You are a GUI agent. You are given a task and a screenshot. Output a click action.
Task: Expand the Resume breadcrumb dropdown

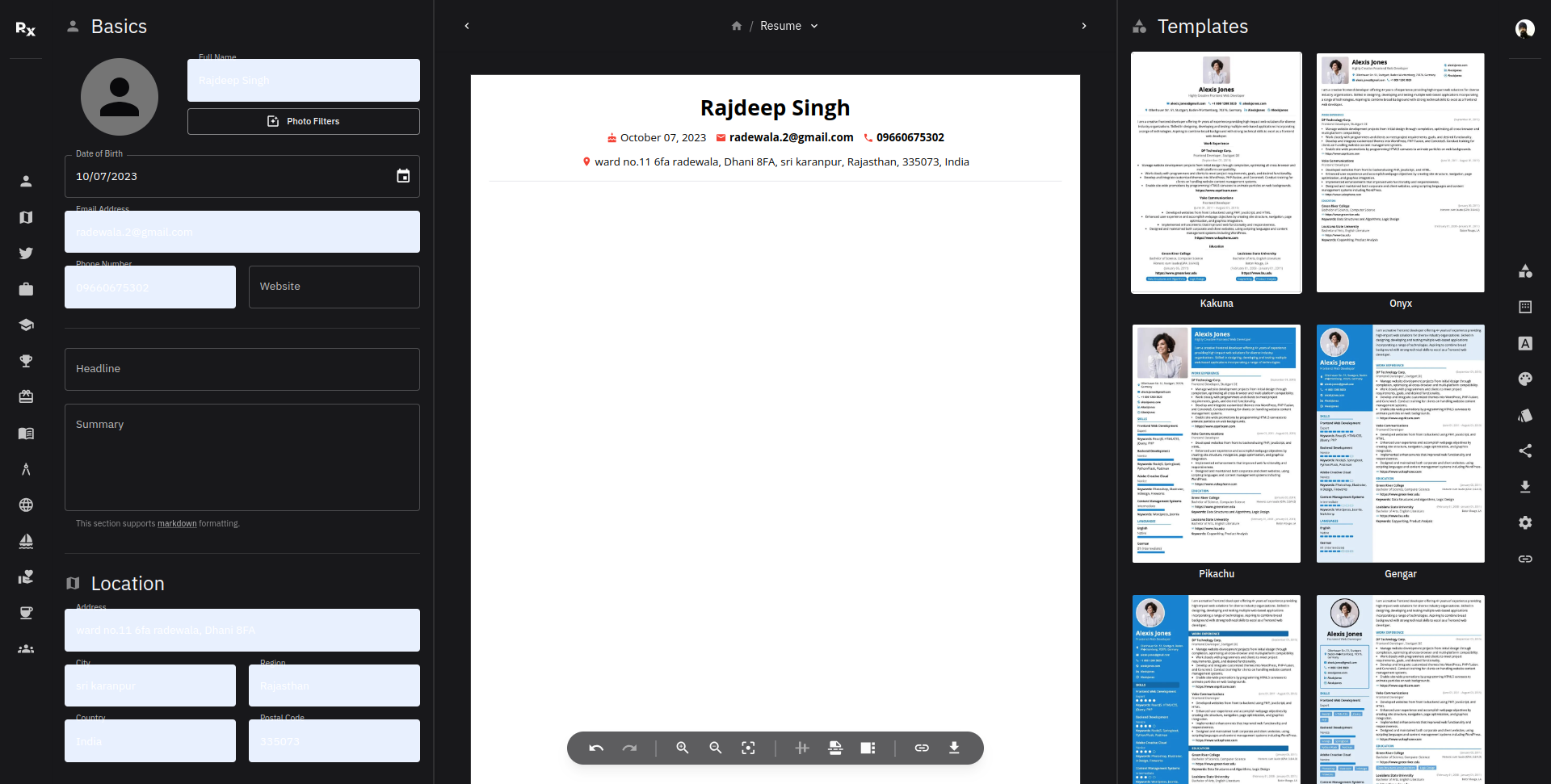pyautogui.click(x=816, y=26)
